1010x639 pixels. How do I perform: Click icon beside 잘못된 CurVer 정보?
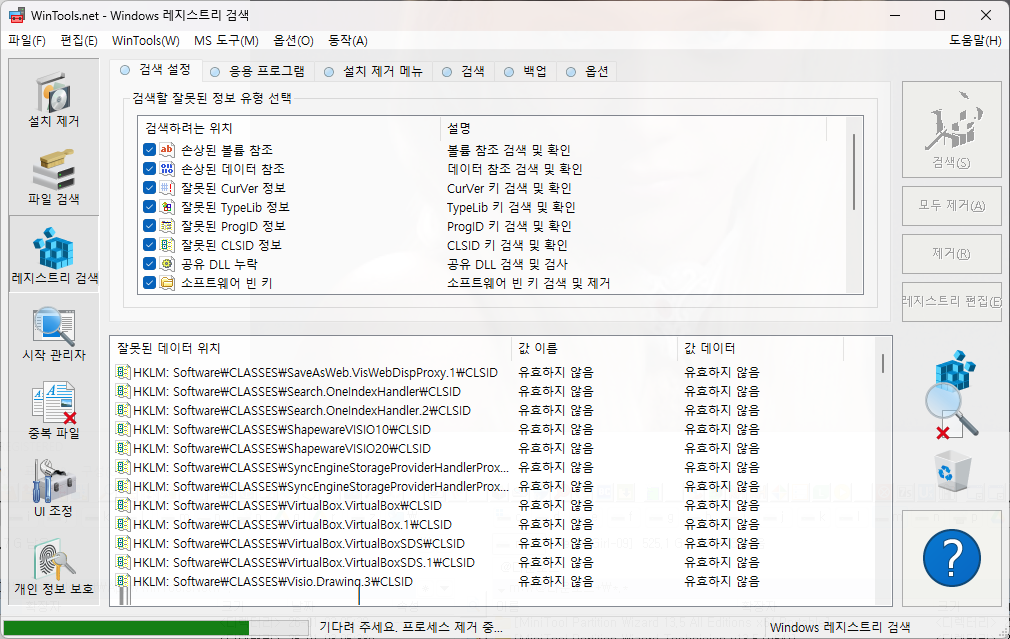click(167, 187)
